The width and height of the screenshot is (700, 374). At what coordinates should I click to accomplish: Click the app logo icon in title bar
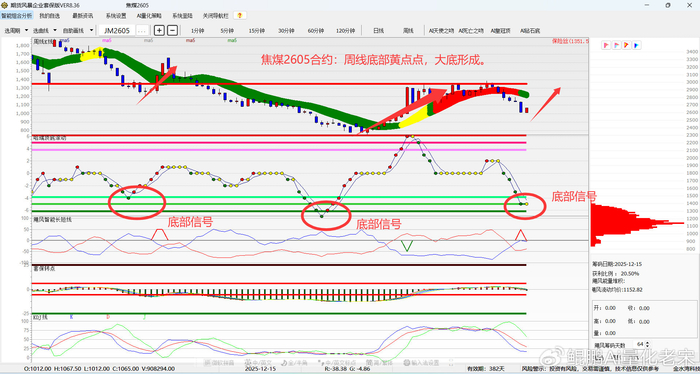pyautogui.click(x=5, y=5)
